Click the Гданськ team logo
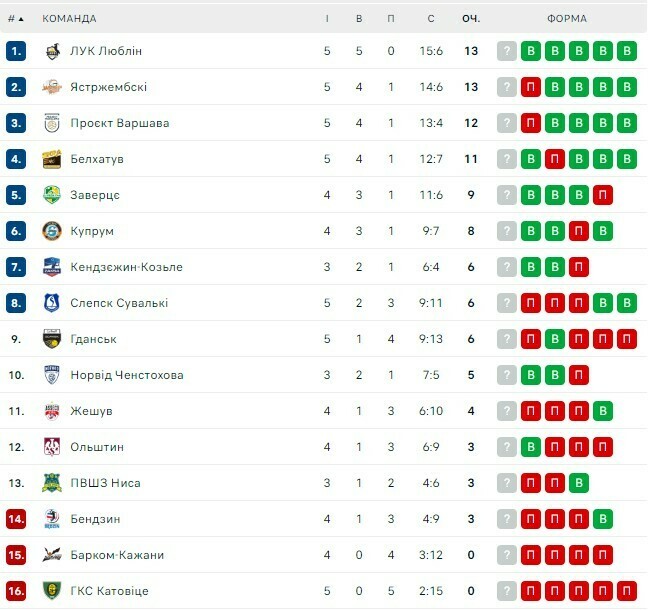 tap(52, 339)
